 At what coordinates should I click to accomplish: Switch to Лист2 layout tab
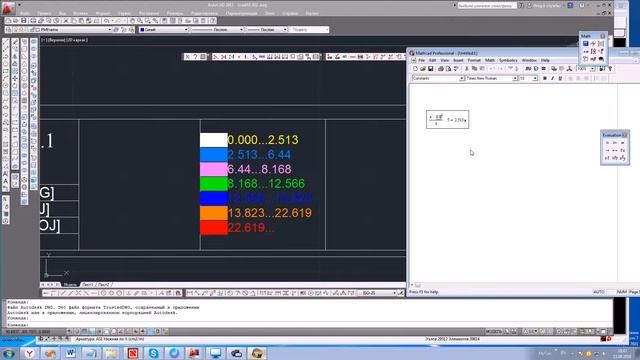[x=103, y=284]
